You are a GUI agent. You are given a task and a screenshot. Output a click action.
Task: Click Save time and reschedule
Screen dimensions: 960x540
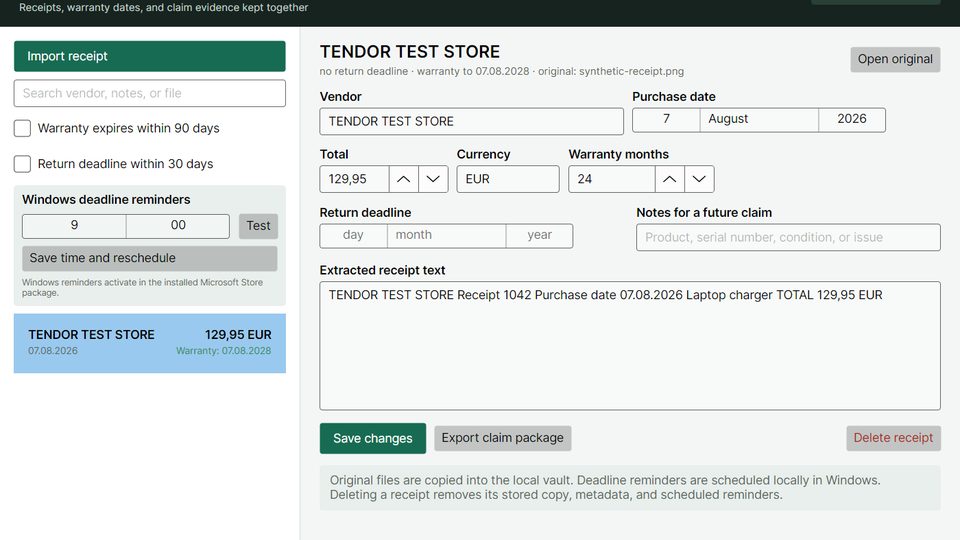coord(149,258)
